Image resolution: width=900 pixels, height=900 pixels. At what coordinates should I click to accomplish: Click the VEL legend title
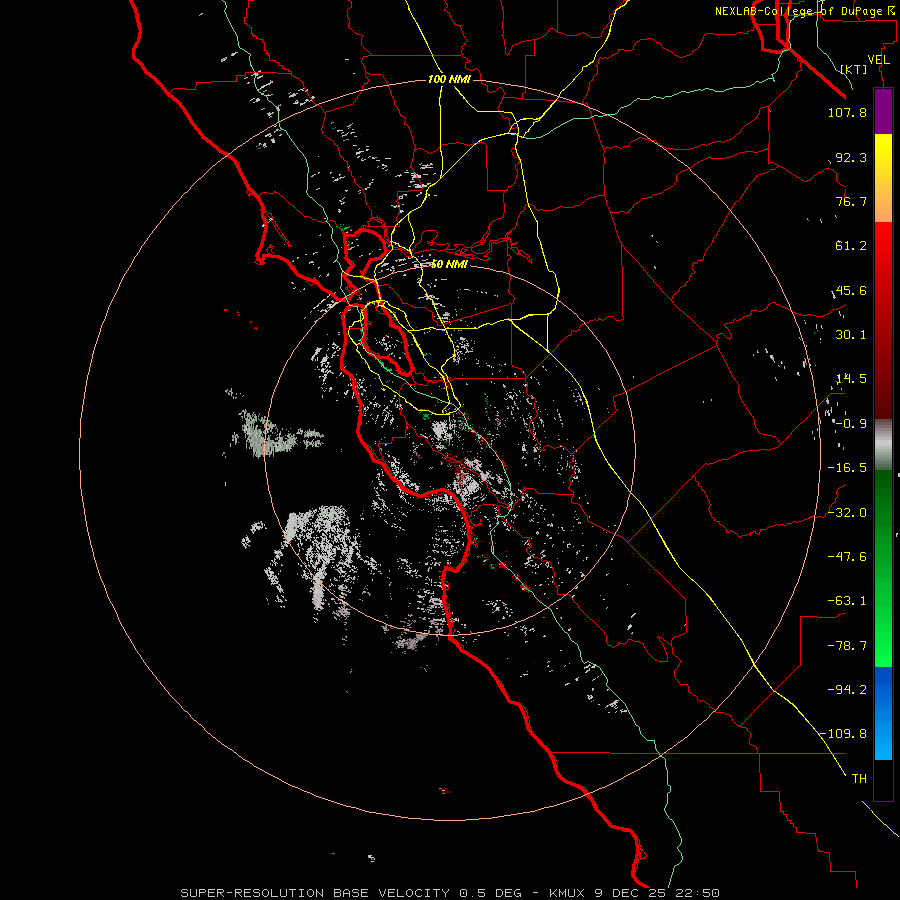click(x=878, y=59)
